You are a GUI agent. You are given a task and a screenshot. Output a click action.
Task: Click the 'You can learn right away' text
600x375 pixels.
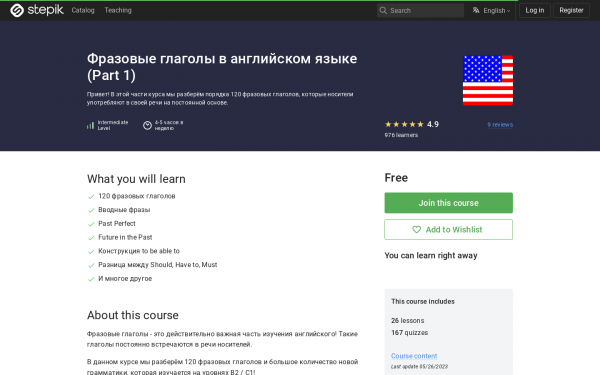tap(431, 255)
